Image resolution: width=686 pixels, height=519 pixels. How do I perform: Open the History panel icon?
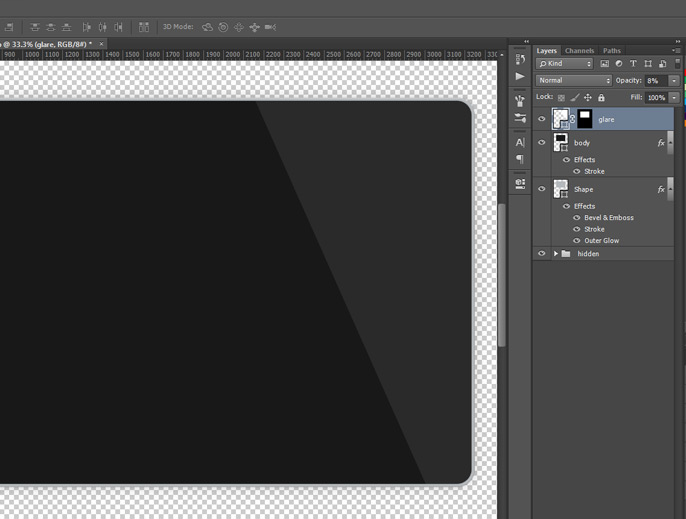click(x=520, y=59)
